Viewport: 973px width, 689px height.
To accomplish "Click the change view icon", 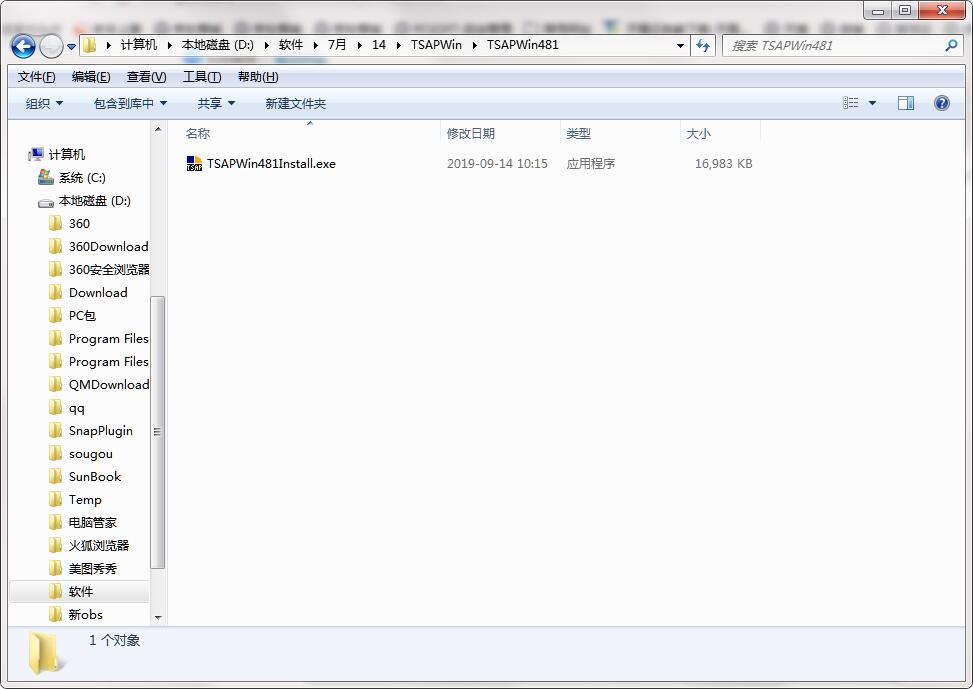I will [851, 103].
